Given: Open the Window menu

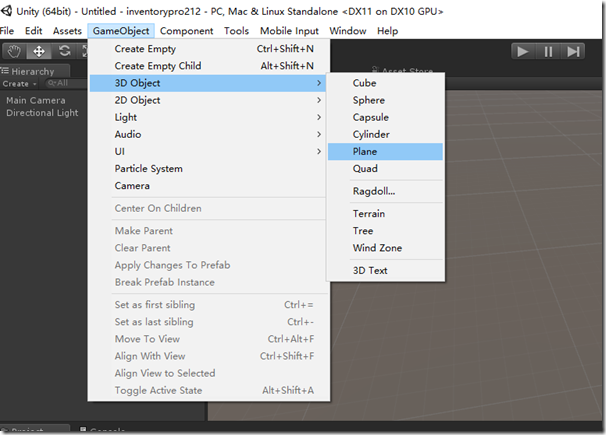Looking at the screenshot, I should 348,31.
